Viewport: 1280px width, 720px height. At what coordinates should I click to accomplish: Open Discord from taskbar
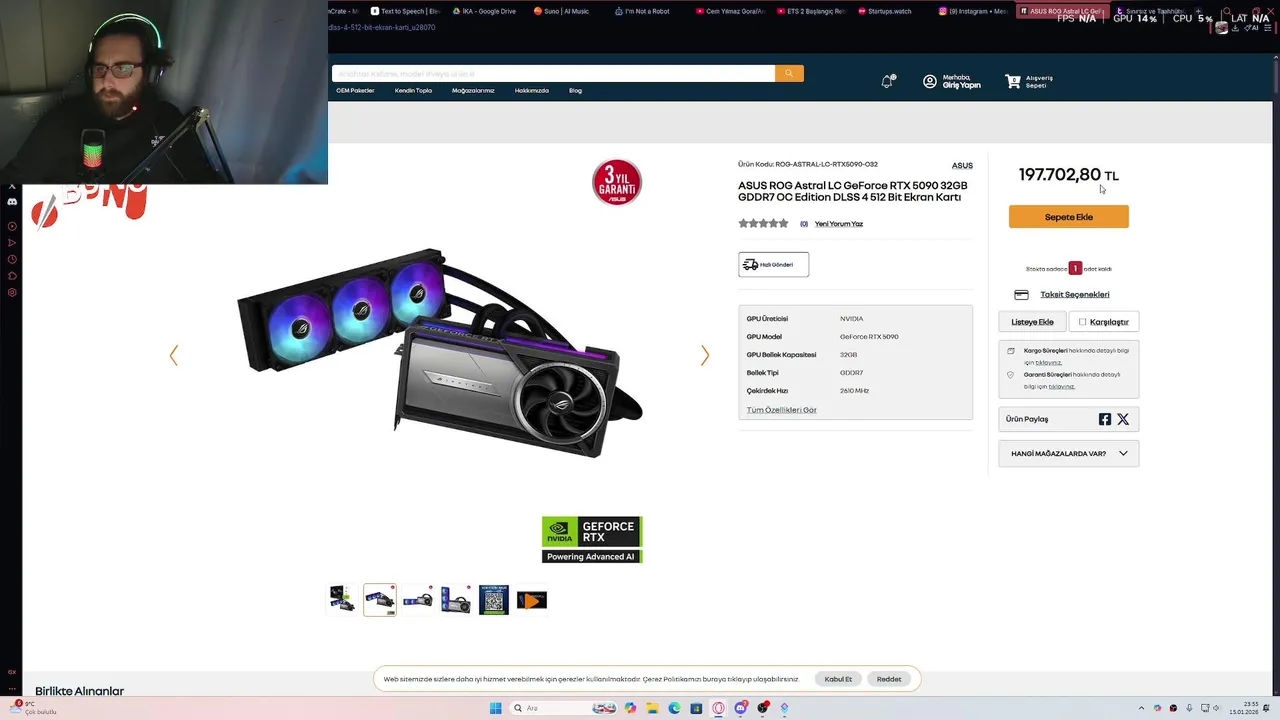pos(740,708)
